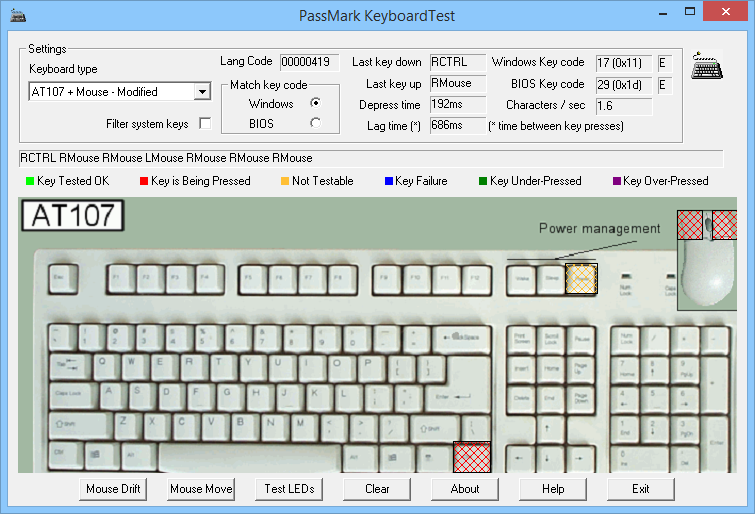Screen dimensions: 755x514
Task: Click the Help button
Action: [x=553, y=489]
